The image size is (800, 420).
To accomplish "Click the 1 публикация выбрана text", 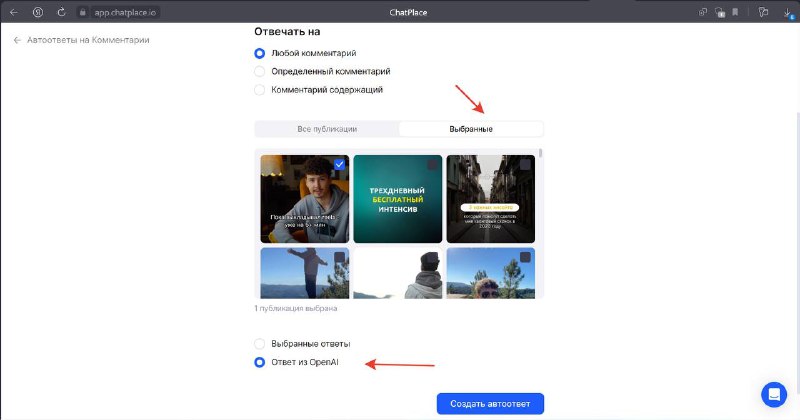I will [295, 308].
